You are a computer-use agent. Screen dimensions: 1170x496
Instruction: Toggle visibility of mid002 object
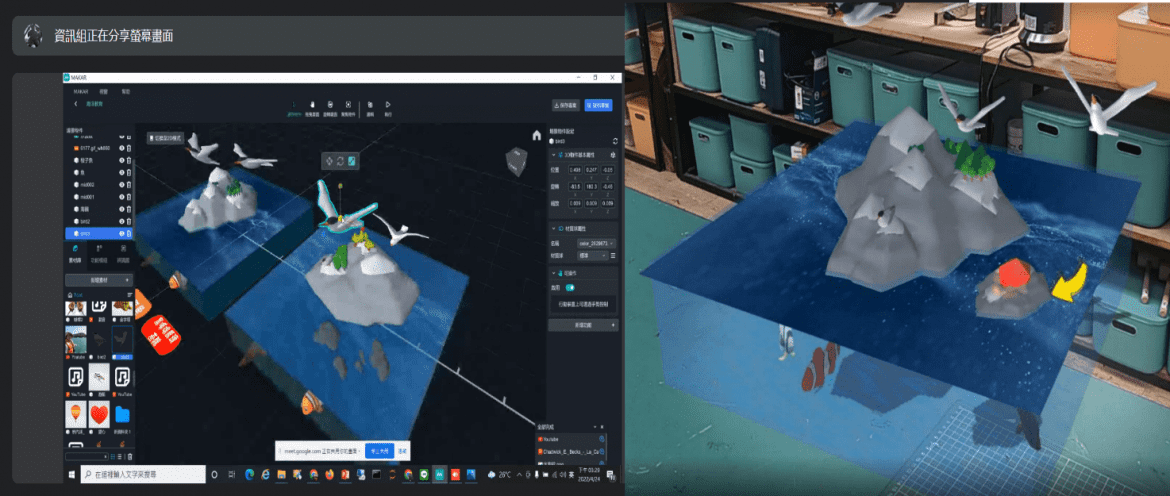122,184
